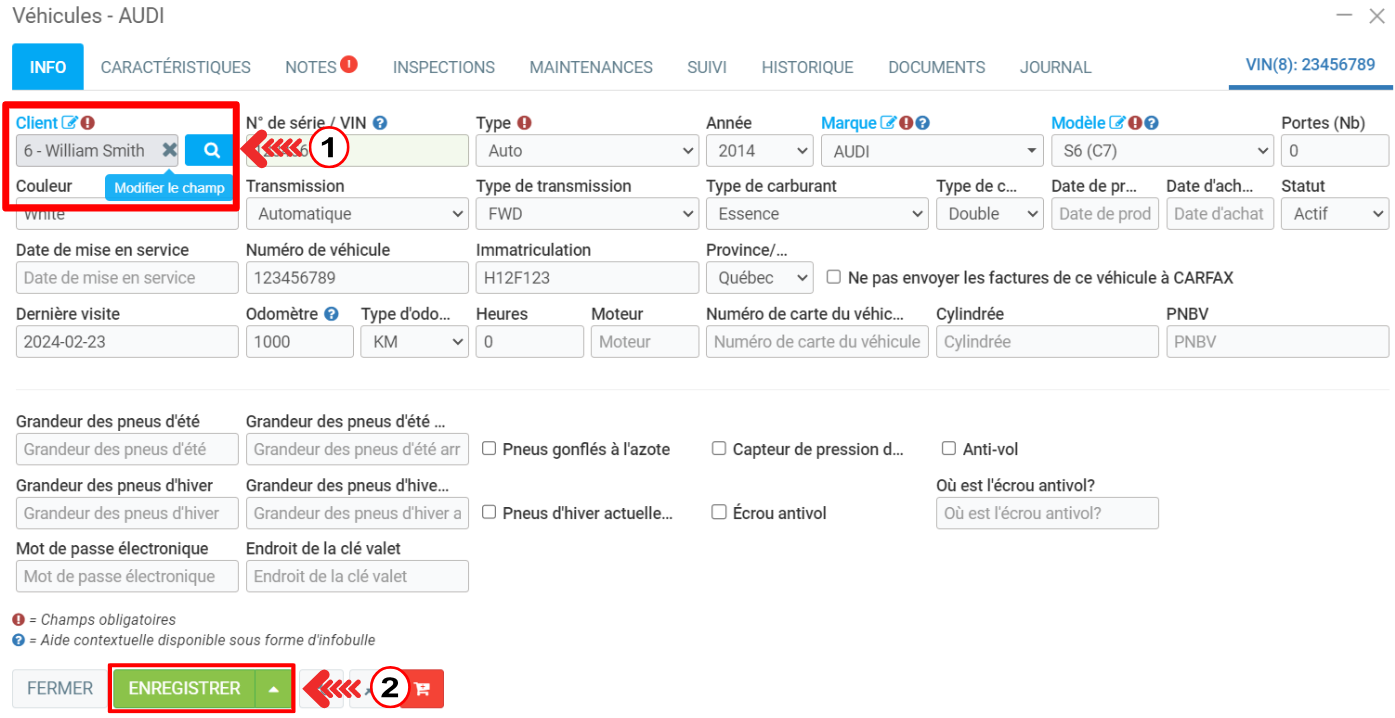Screen dimensions: 1395x718
Task: Expand the Année dropdown showing 2014
Action: 759,150
